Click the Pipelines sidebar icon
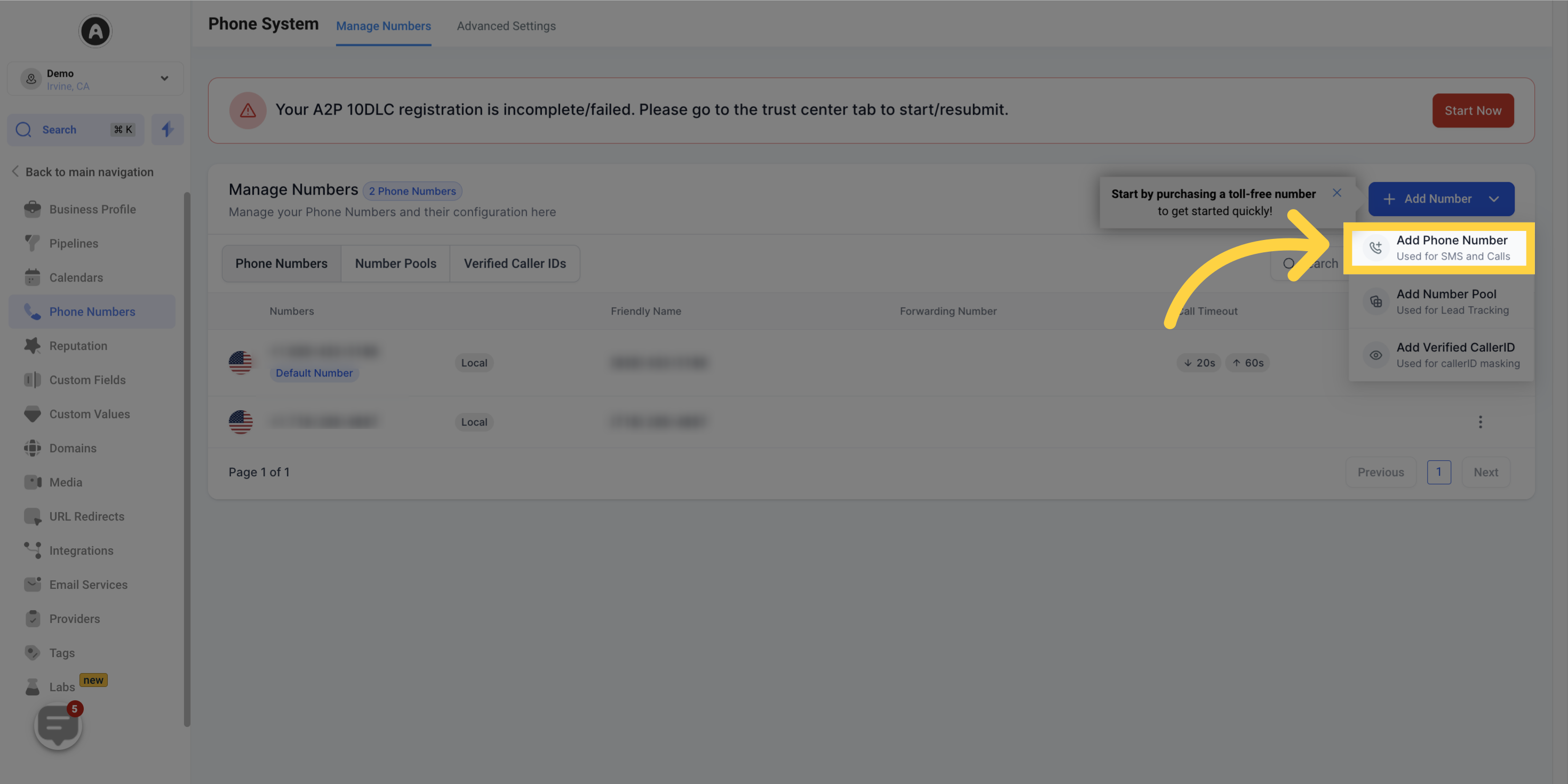 pyautogui.click(x=31, y=243)
